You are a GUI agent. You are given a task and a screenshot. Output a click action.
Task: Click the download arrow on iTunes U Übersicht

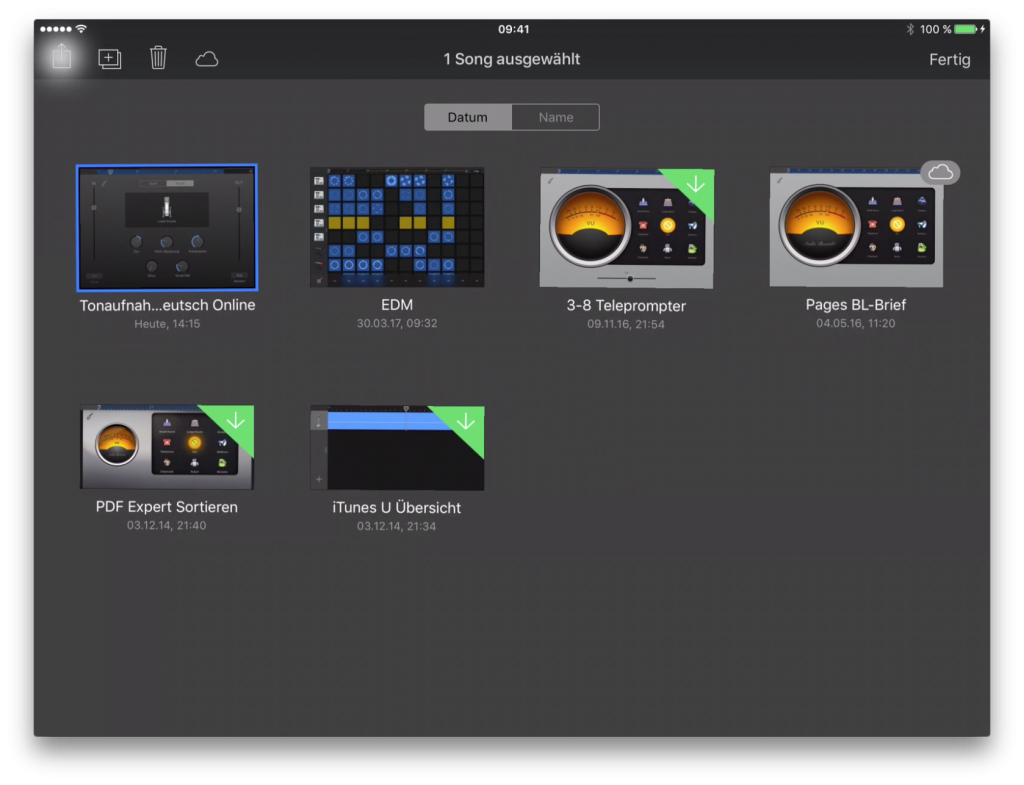coord(466,423)
